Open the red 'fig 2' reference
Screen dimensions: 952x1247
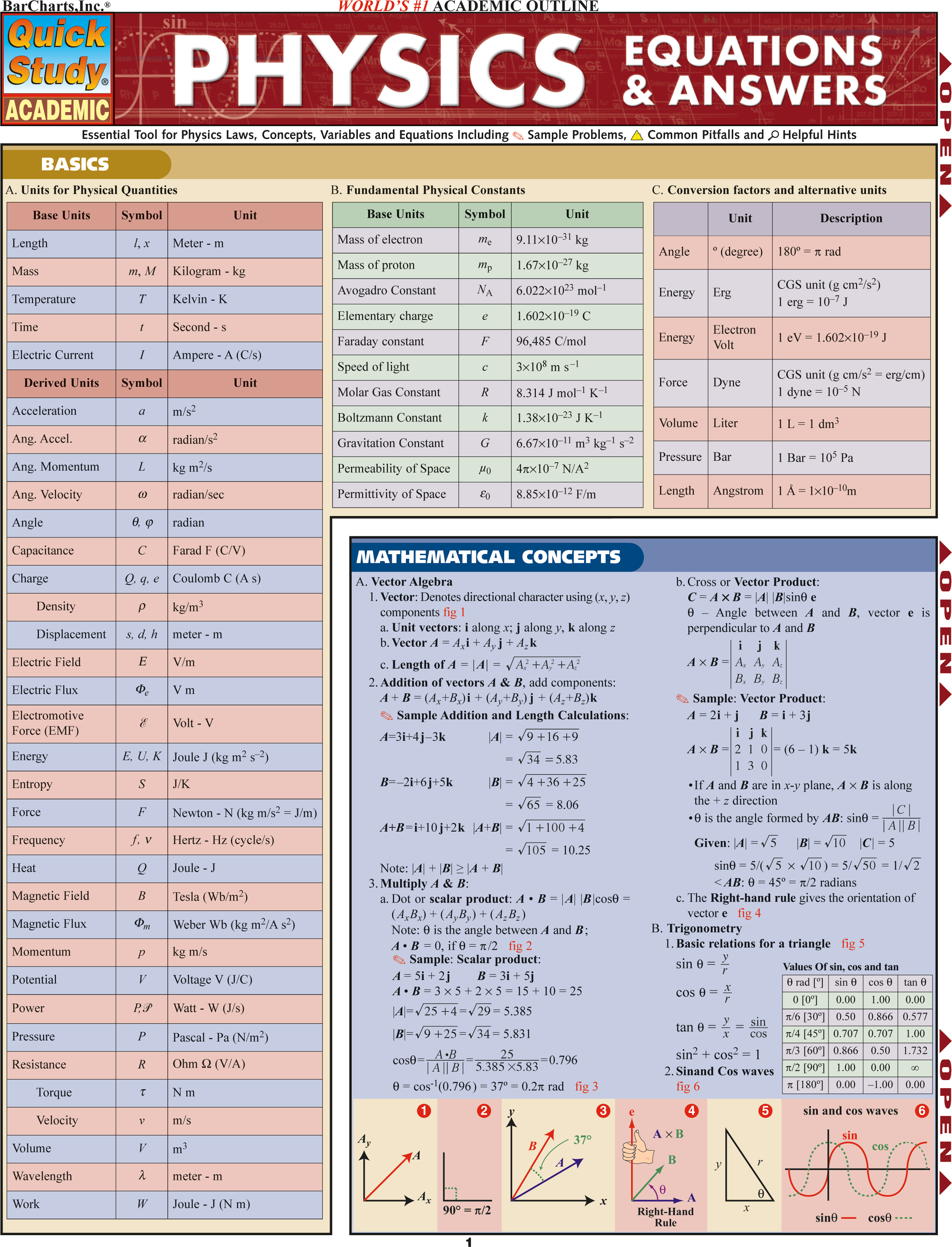(x=520, y=946)
